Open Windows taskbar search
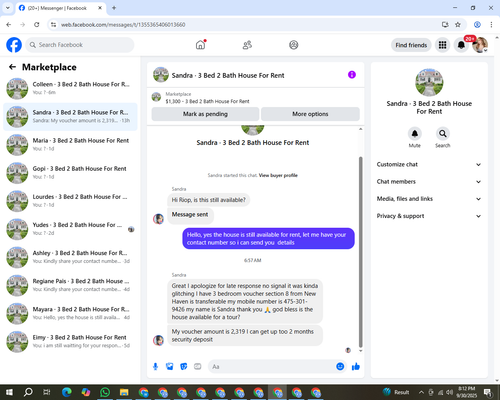The width and height of the screenshot is (500, 400). tap(28, 392)
